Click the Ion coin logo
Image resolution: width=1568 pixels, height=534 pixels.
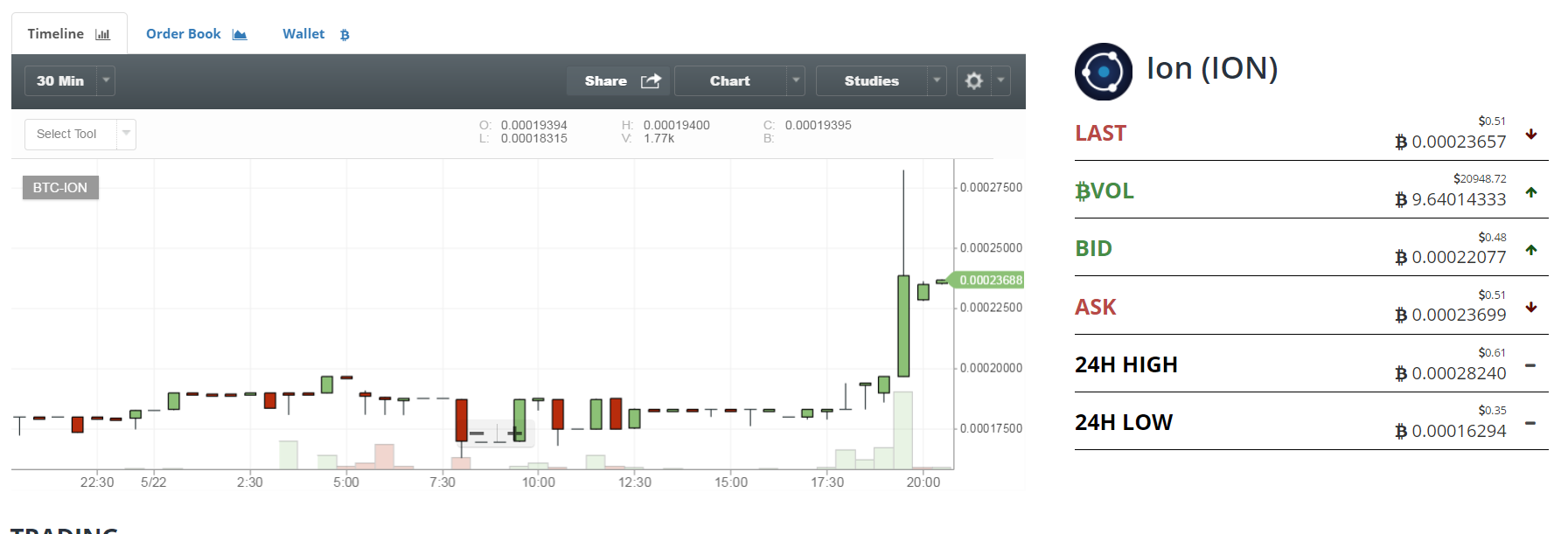pos(1104,72)
